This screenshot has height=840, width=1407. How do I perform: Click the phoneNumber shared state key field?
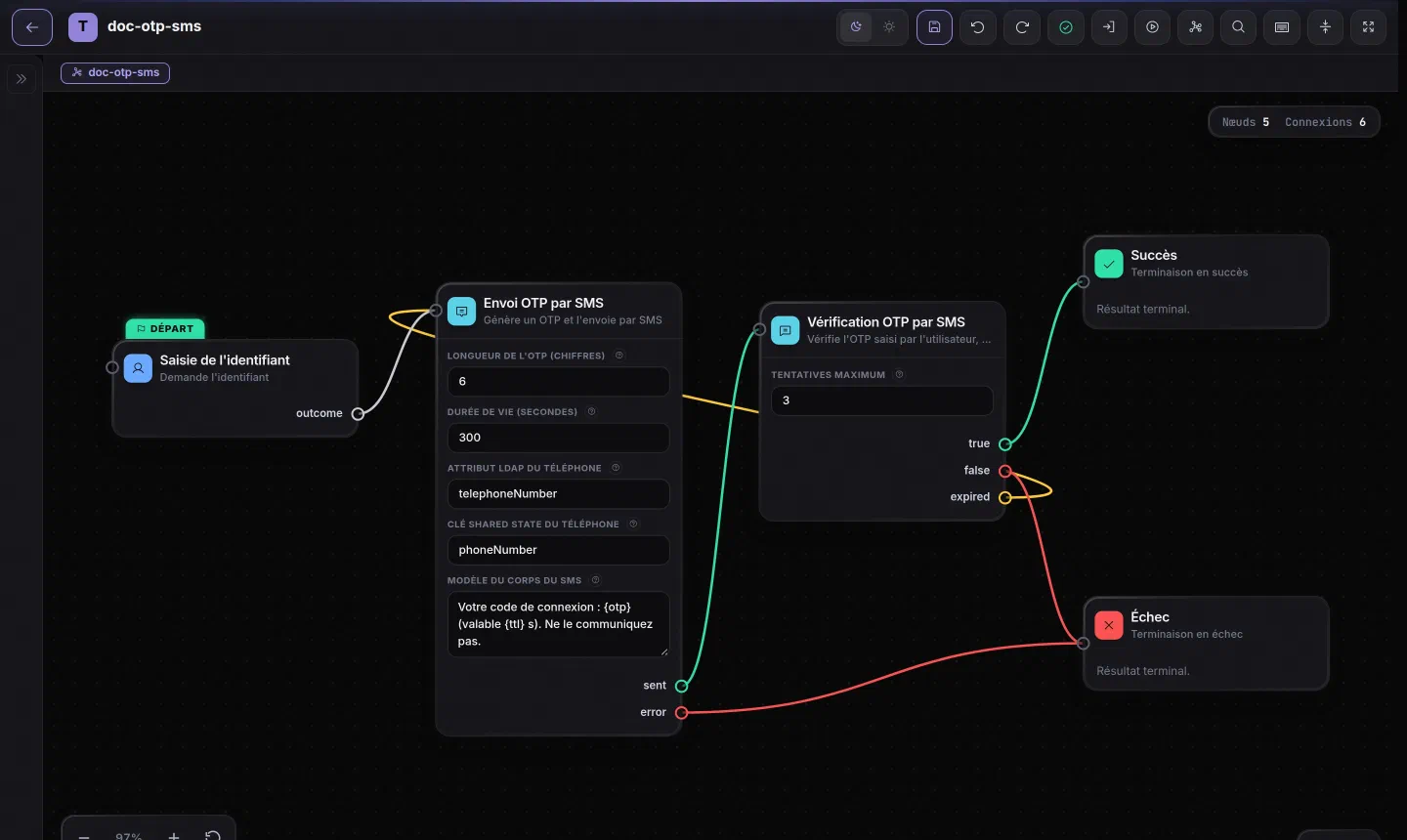[x=558, y=550]
